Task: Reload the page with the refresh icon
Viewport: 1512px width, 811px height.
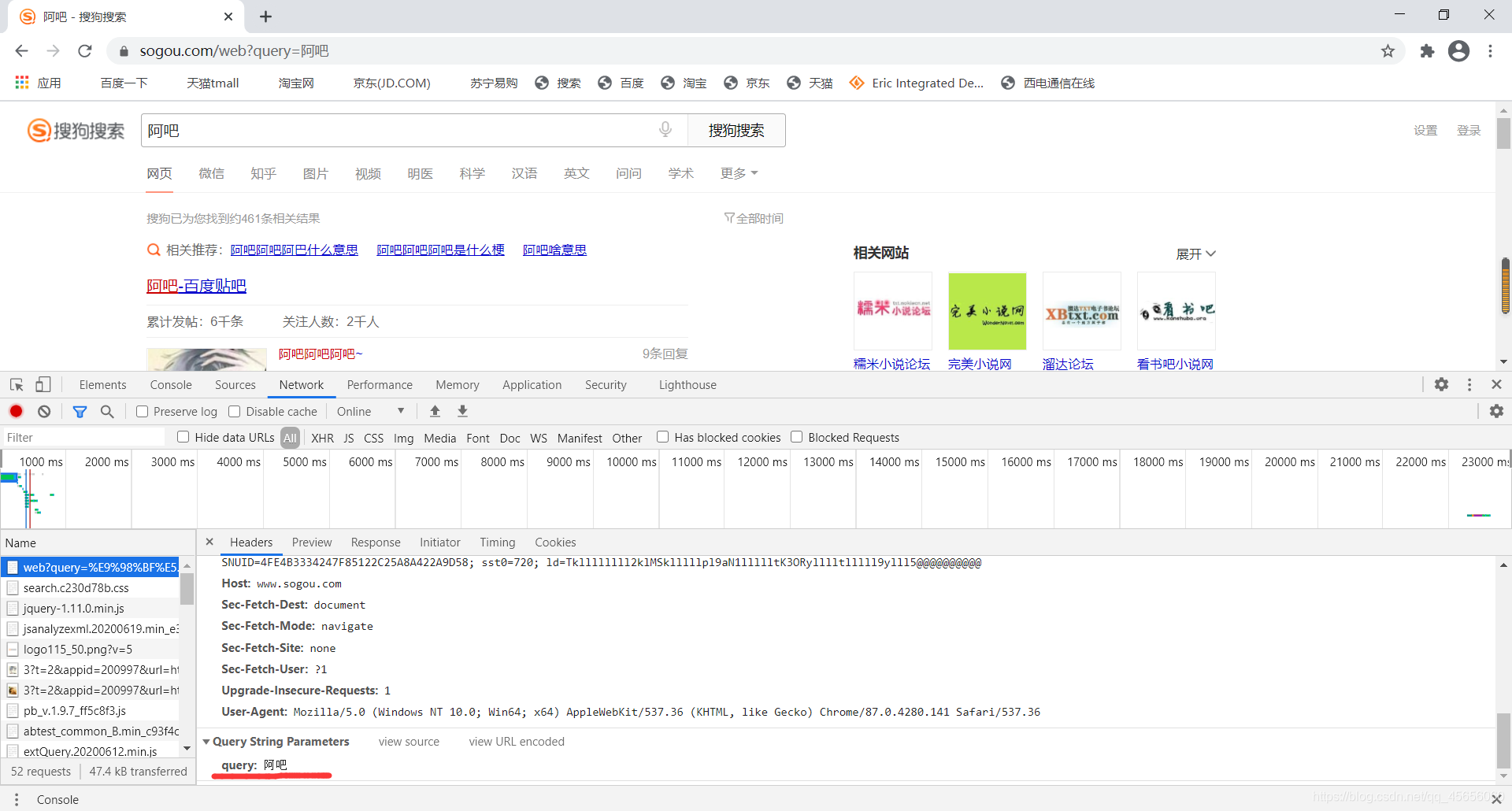Action: [85, 51]
